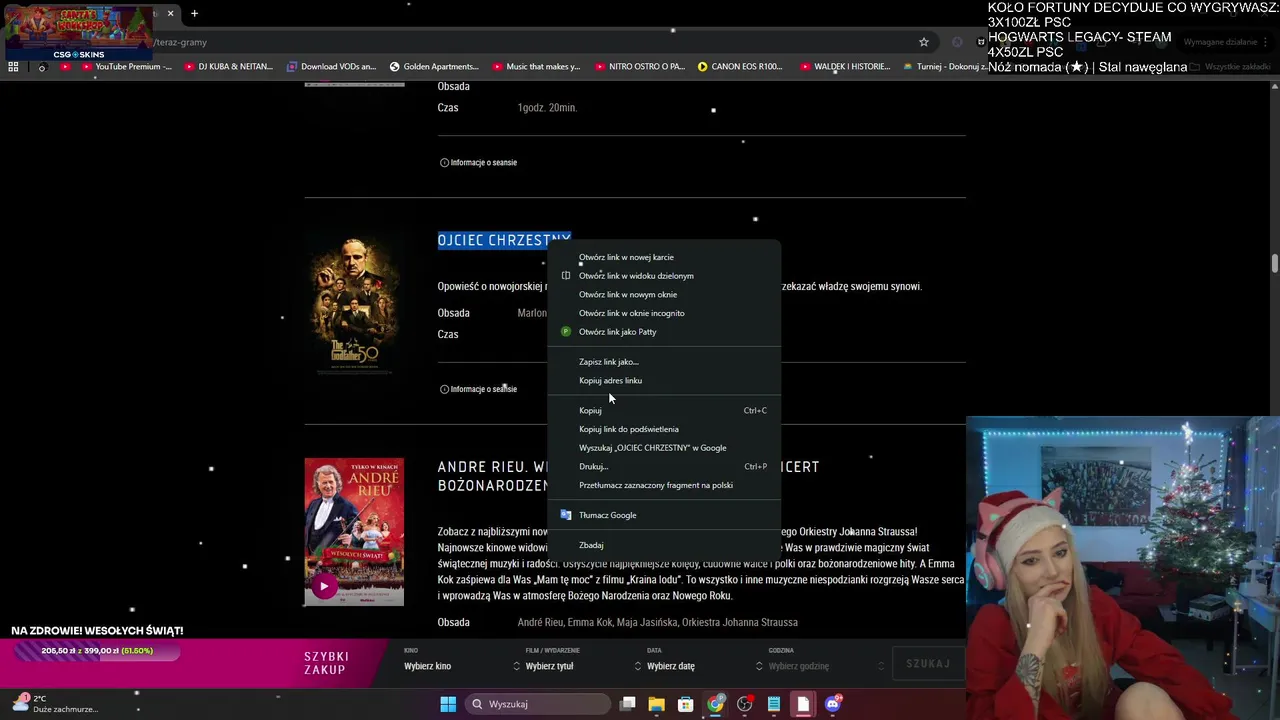
Task: Switch to Chrome in the taskbar
Action: coord(715,704)
